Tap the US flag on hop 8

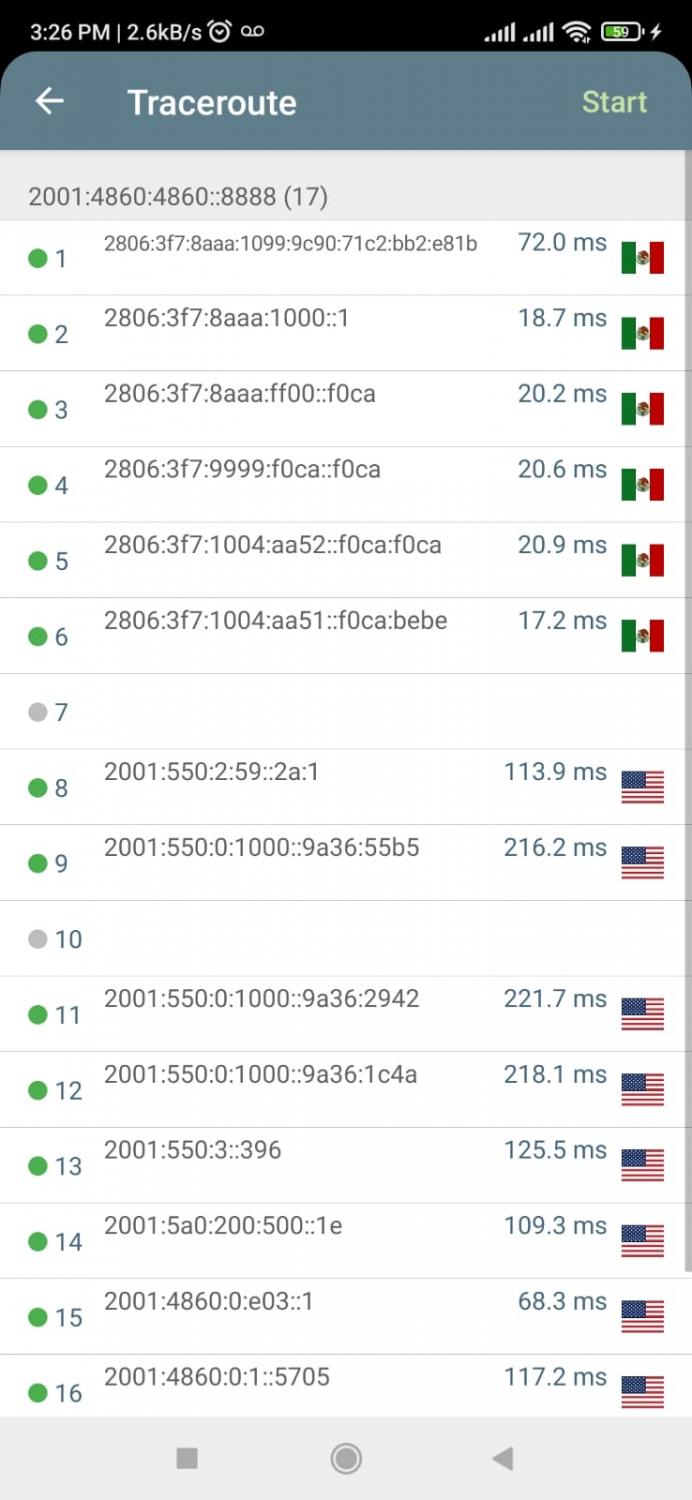[x=642, y=787]
